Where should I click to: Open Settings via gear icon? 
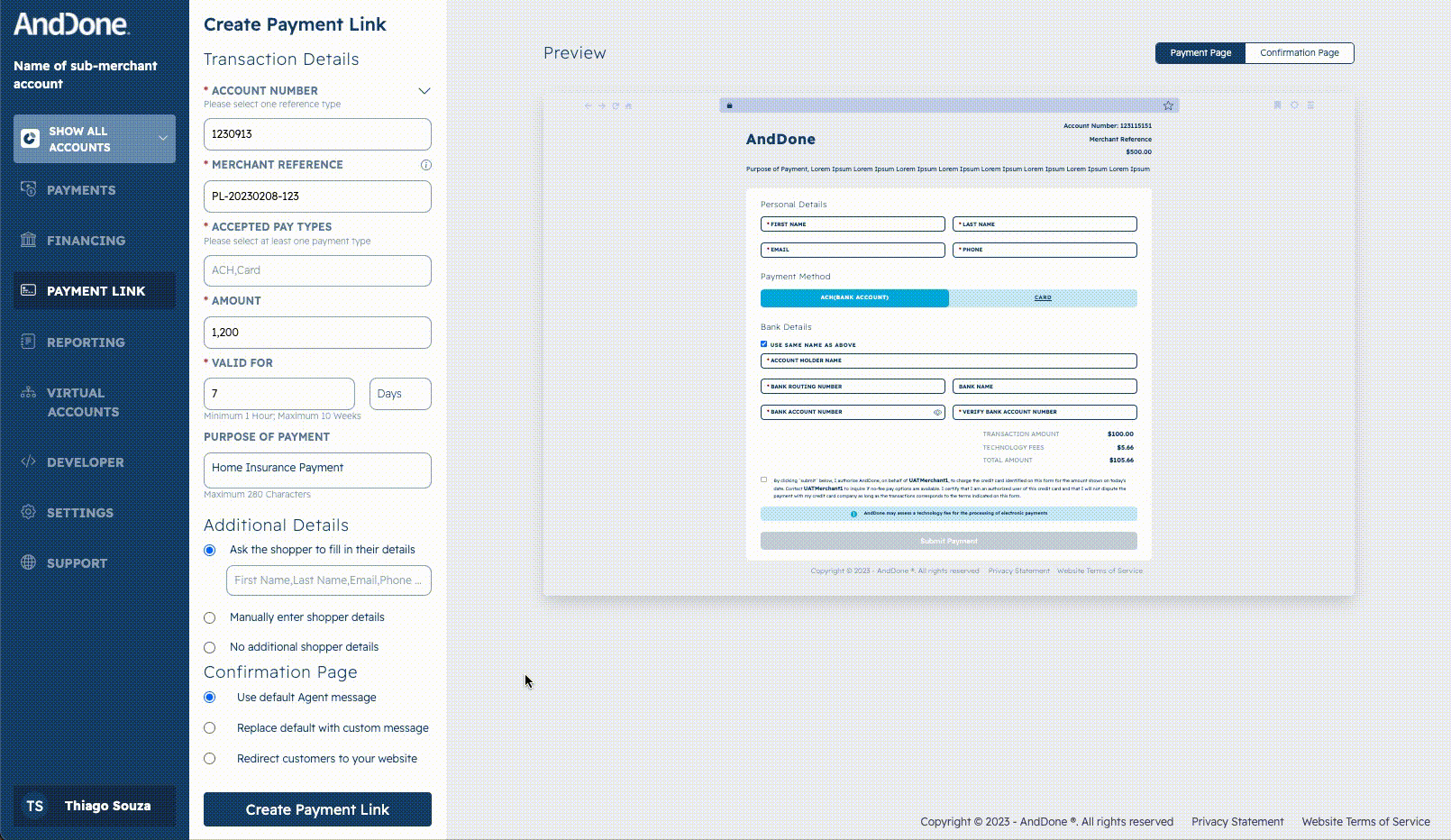29,512
